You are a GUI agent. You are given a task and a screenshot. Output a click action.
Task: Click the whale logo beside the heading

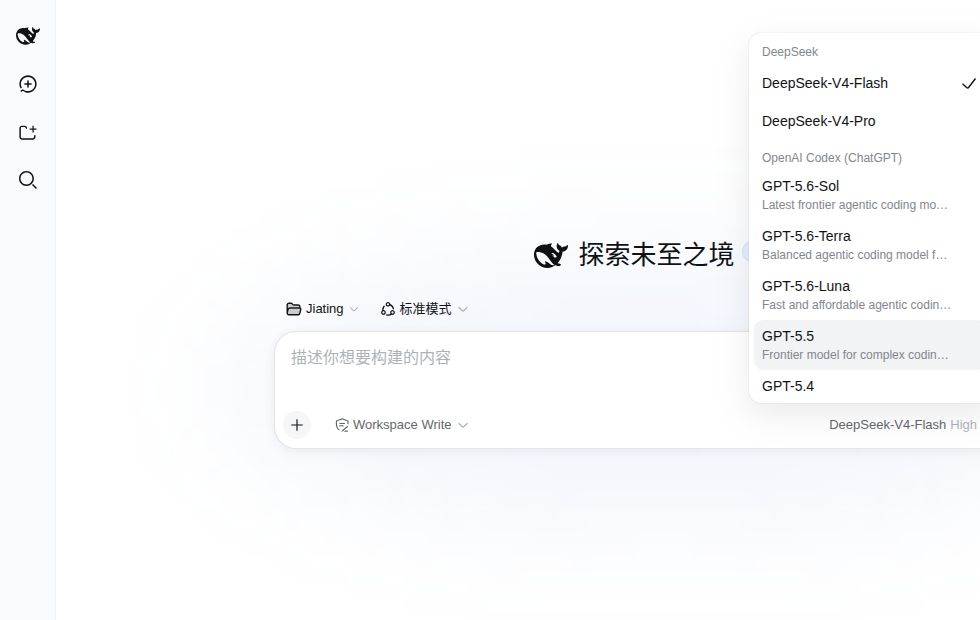click(551, 255)
